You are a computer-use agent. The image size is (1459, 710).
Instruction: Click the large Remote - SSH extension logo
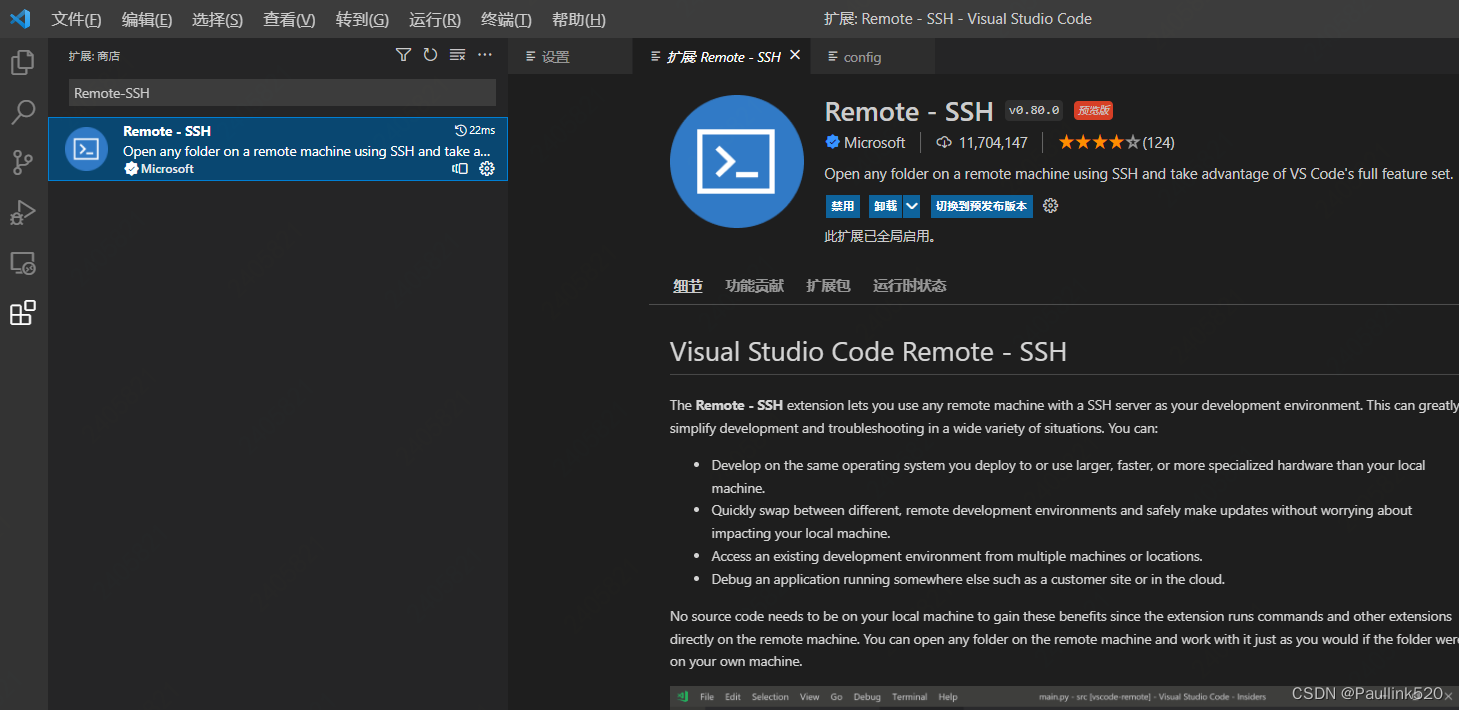pyautogui.click(x=737, y=161)
